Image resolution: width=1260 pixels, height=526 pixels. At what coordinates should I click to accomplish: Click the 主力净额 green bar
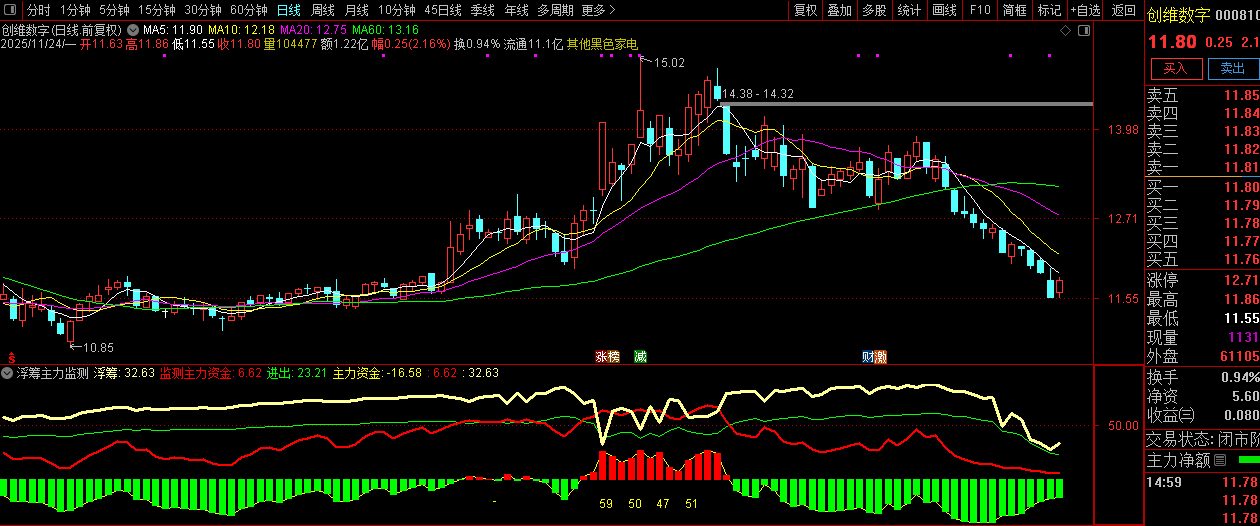click(x=1247, y=461)
